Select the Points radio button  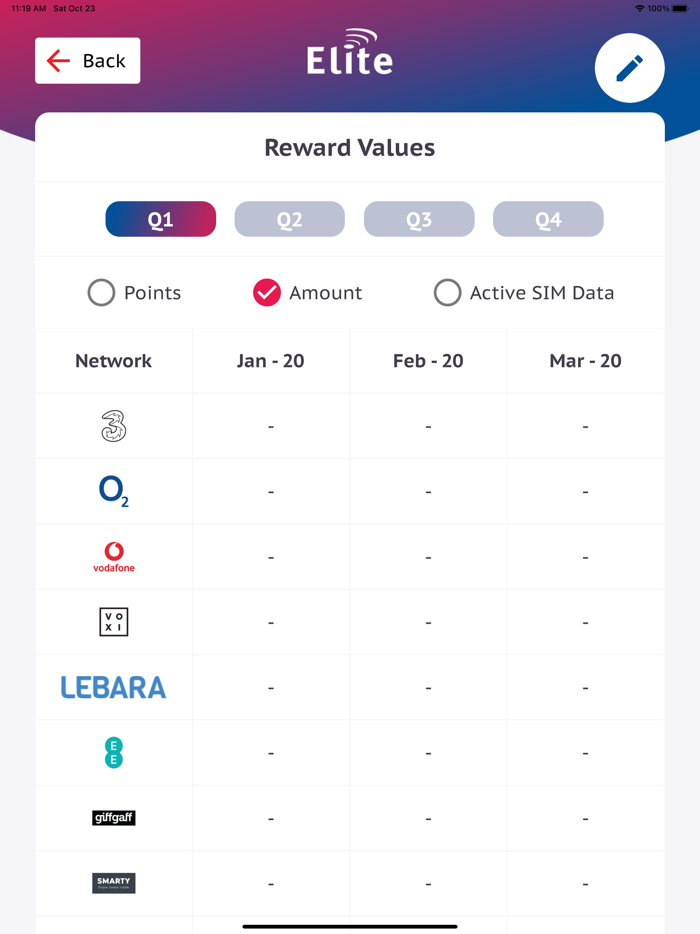101,292
